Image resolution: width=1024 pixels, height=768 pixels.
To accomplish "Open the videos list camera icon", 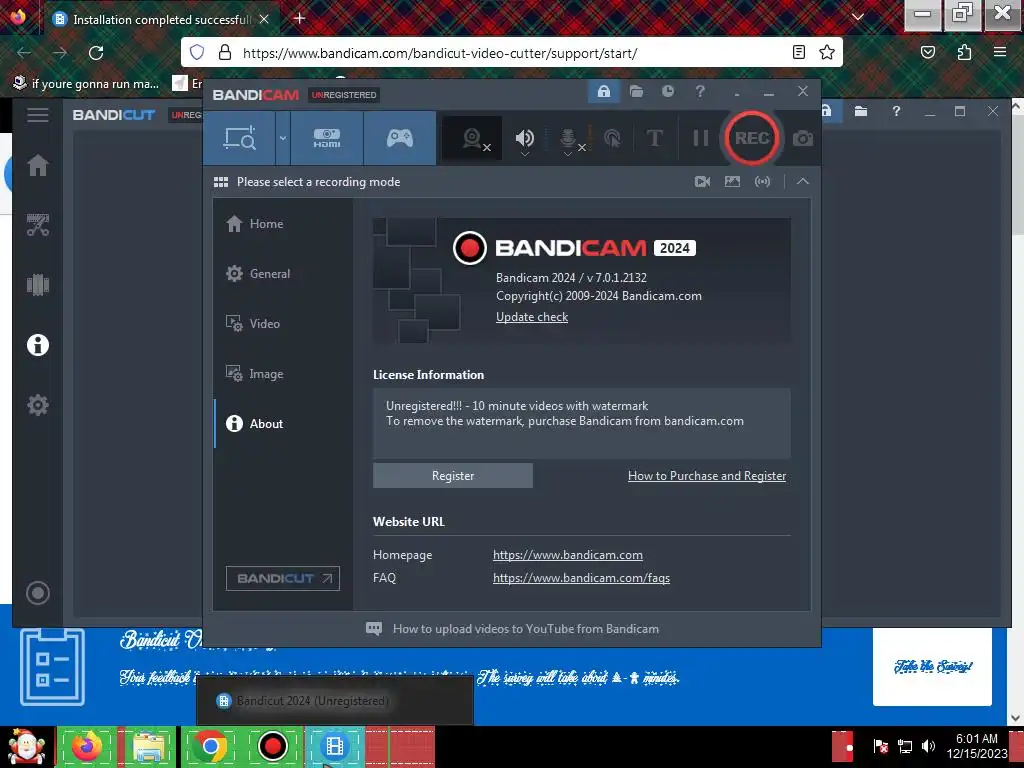I will [703, 182].
